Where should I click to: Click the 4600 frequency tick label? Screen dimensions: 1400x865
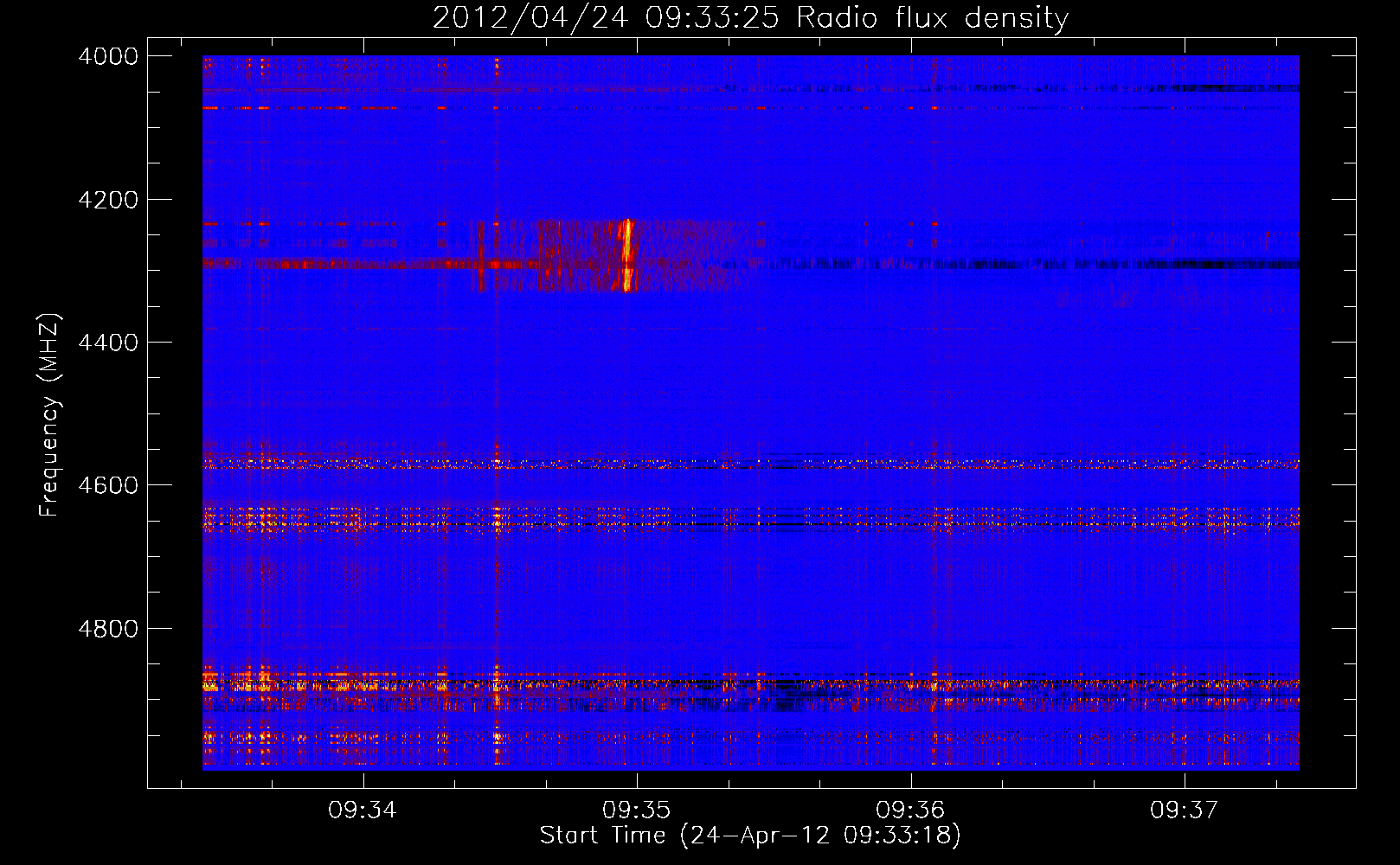point(108,485)
